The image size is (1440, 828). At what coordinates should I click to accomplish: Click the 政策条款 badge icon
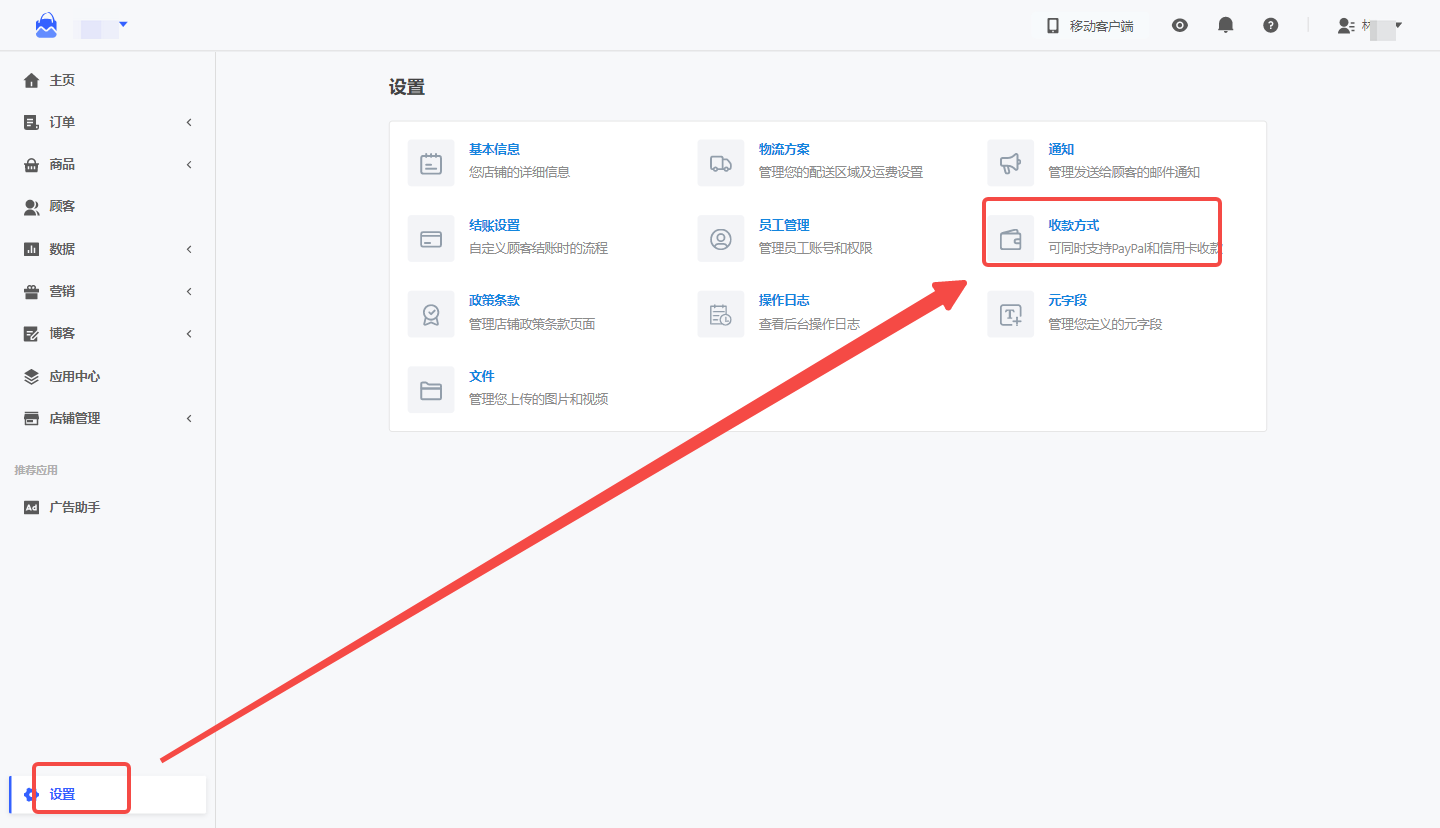431,314
